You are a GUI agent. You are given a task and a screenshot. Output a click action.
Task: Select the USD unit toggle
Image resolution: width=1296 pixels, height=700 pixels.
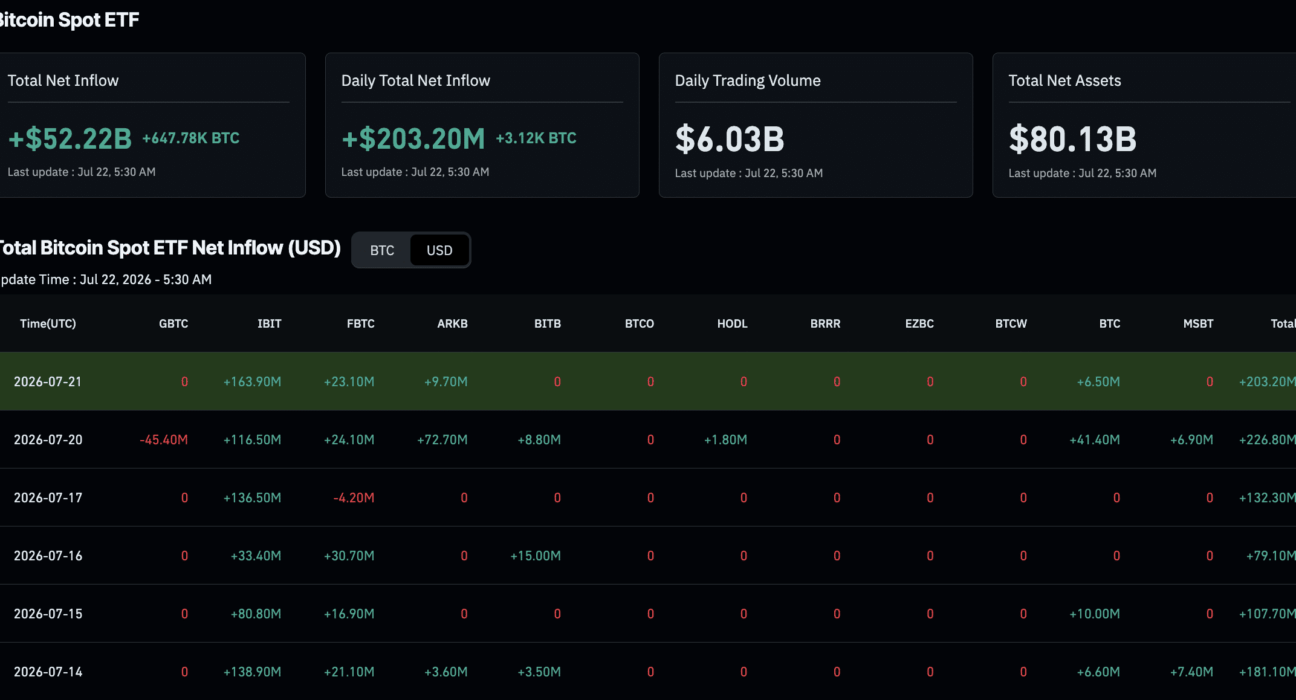point(439,250)
